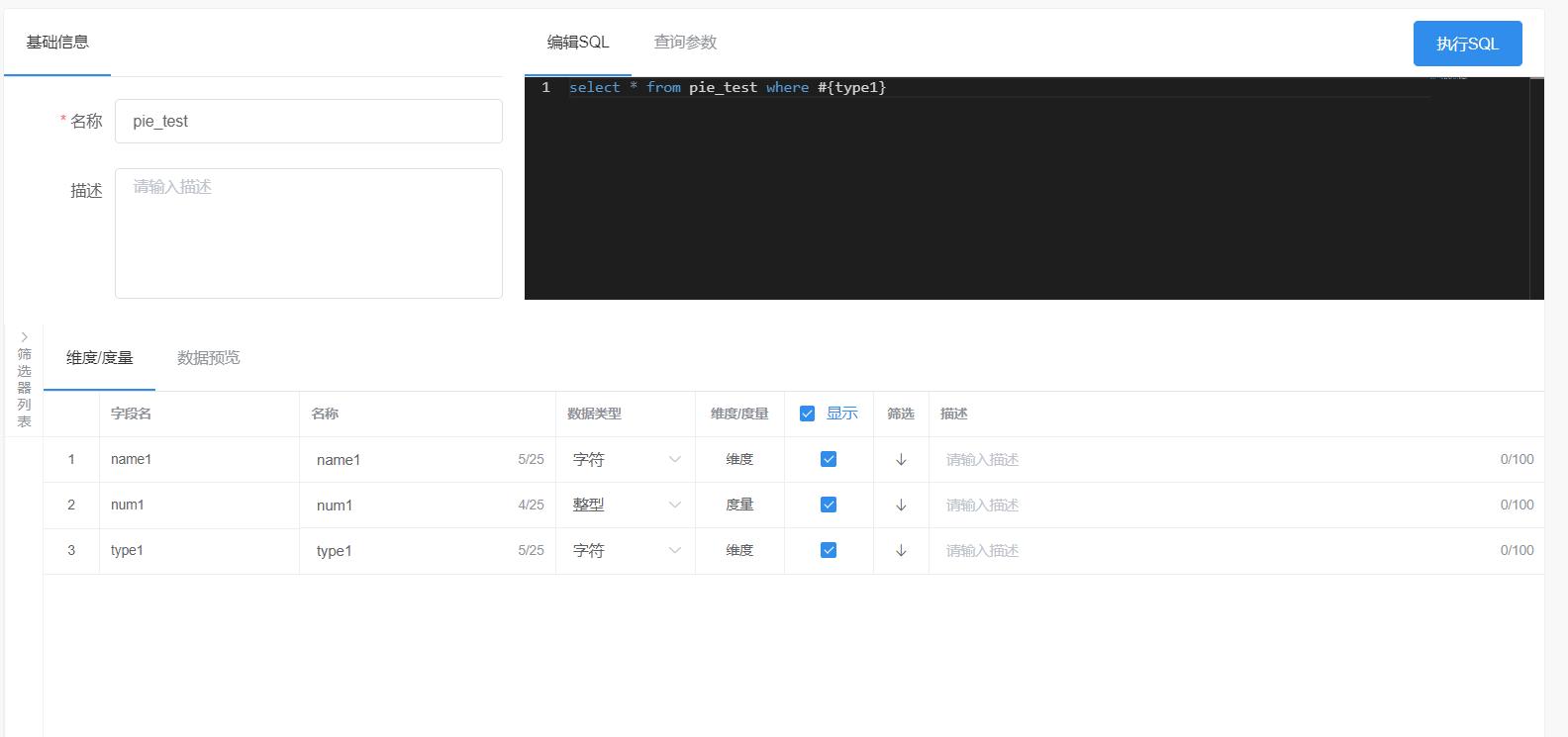1568x737 pixels.
Task: Click field name cell type1
Action: (x=199, y=550)
